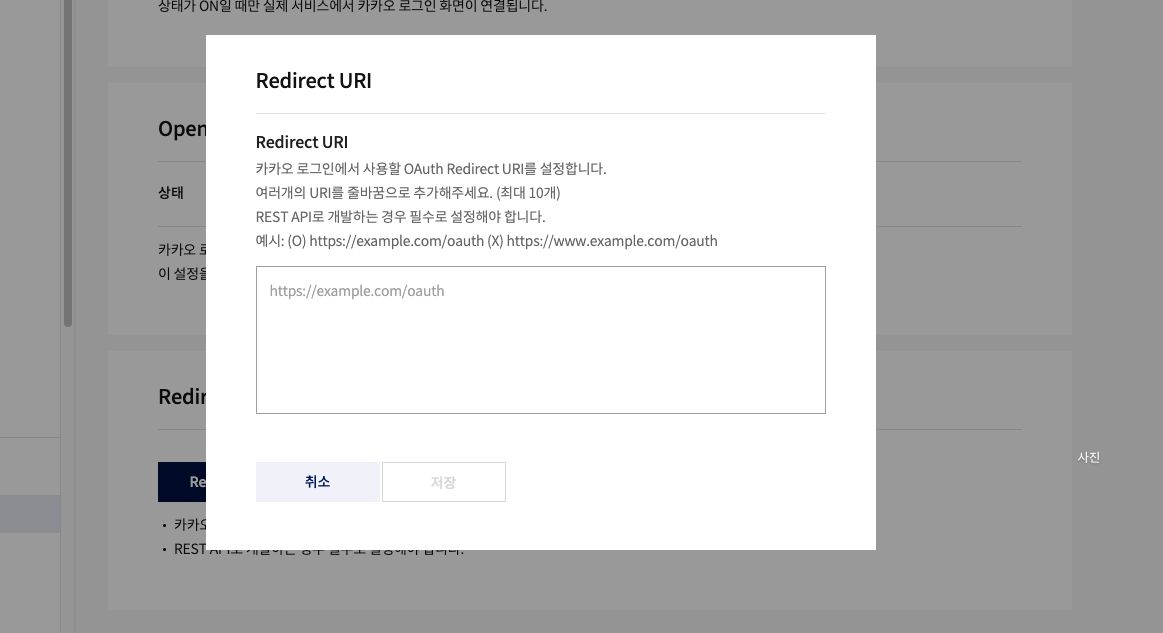Click the left sidebar scrollbar behind the dialog
The width and height of the screenshot is (1163, 633).
click(x=67, y=163)
